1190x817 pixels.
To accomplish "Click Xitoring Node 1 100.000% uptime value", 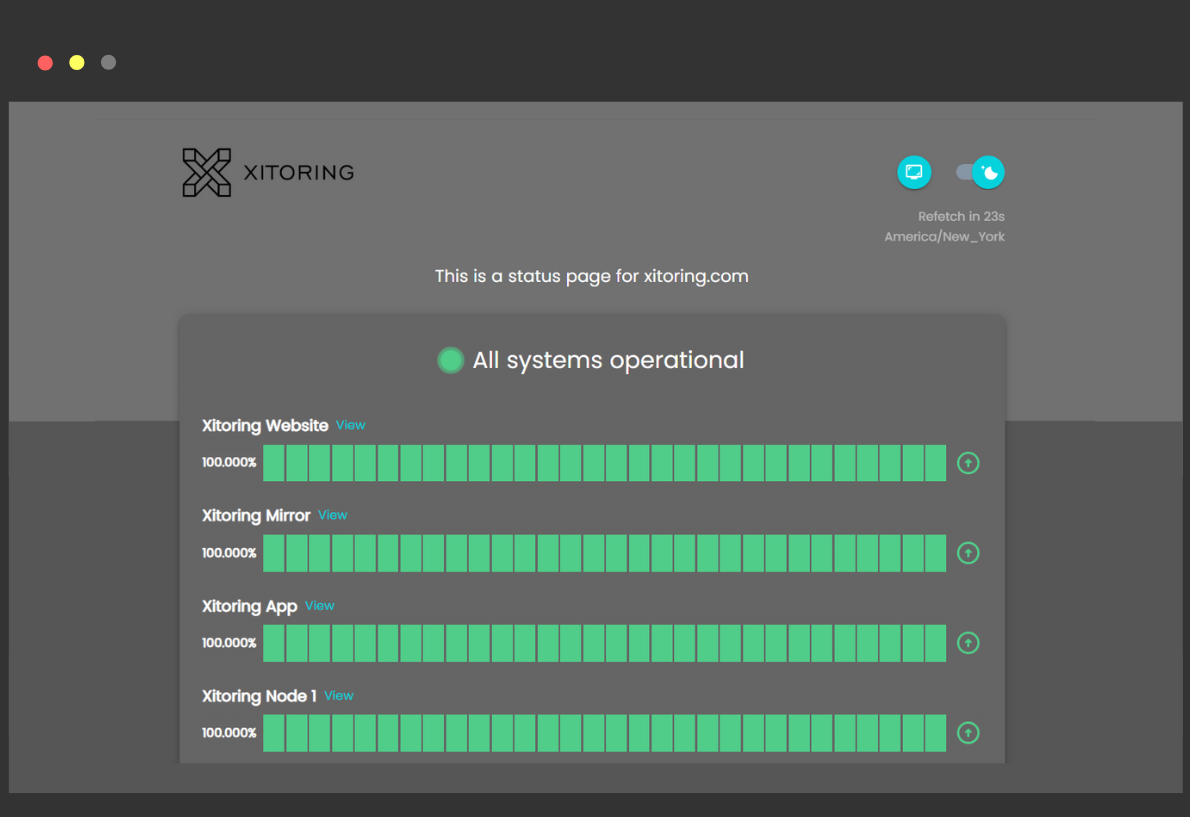I will (229, 733).
